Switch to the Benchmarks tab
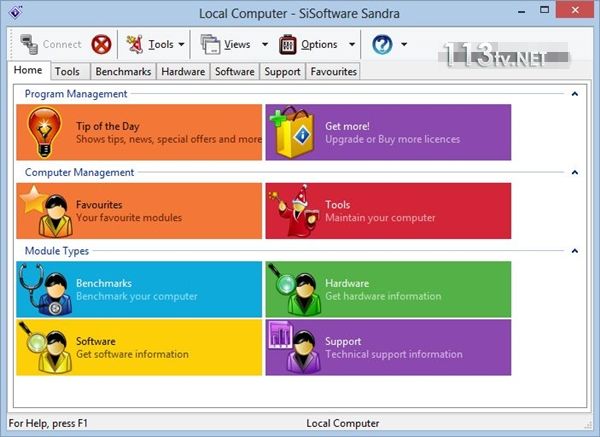Image resolution: width=600 pixels, height=437 pixels. point(123,72)
